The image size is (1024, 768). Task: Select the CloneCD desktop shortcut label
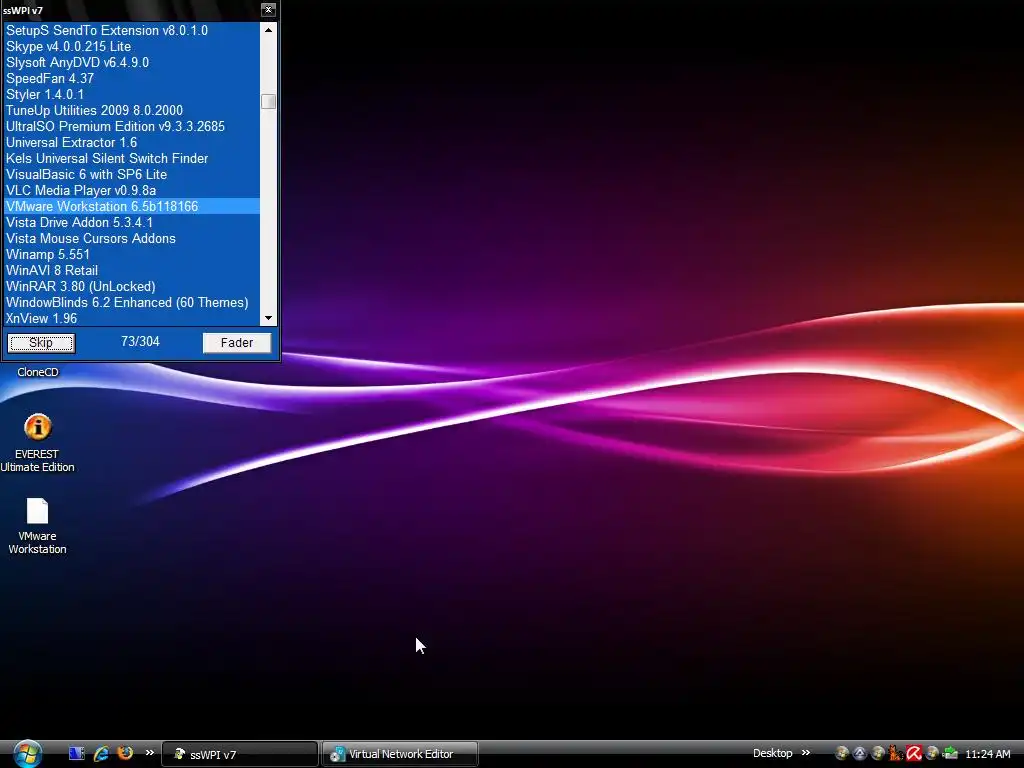click(x=38, y=372)
